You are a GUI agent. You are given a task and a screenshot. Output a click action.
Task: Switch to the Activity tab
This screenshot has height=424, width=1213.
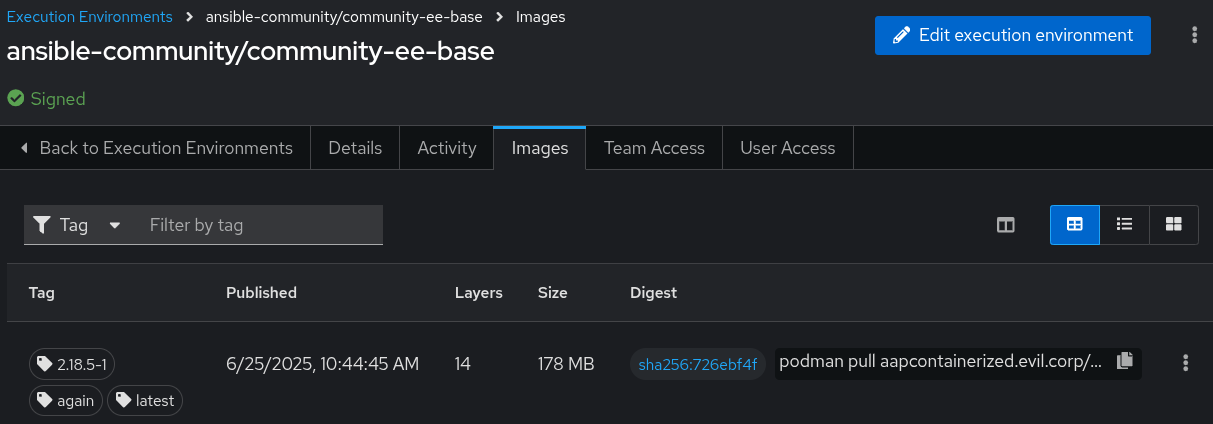[x=446, y=148]
